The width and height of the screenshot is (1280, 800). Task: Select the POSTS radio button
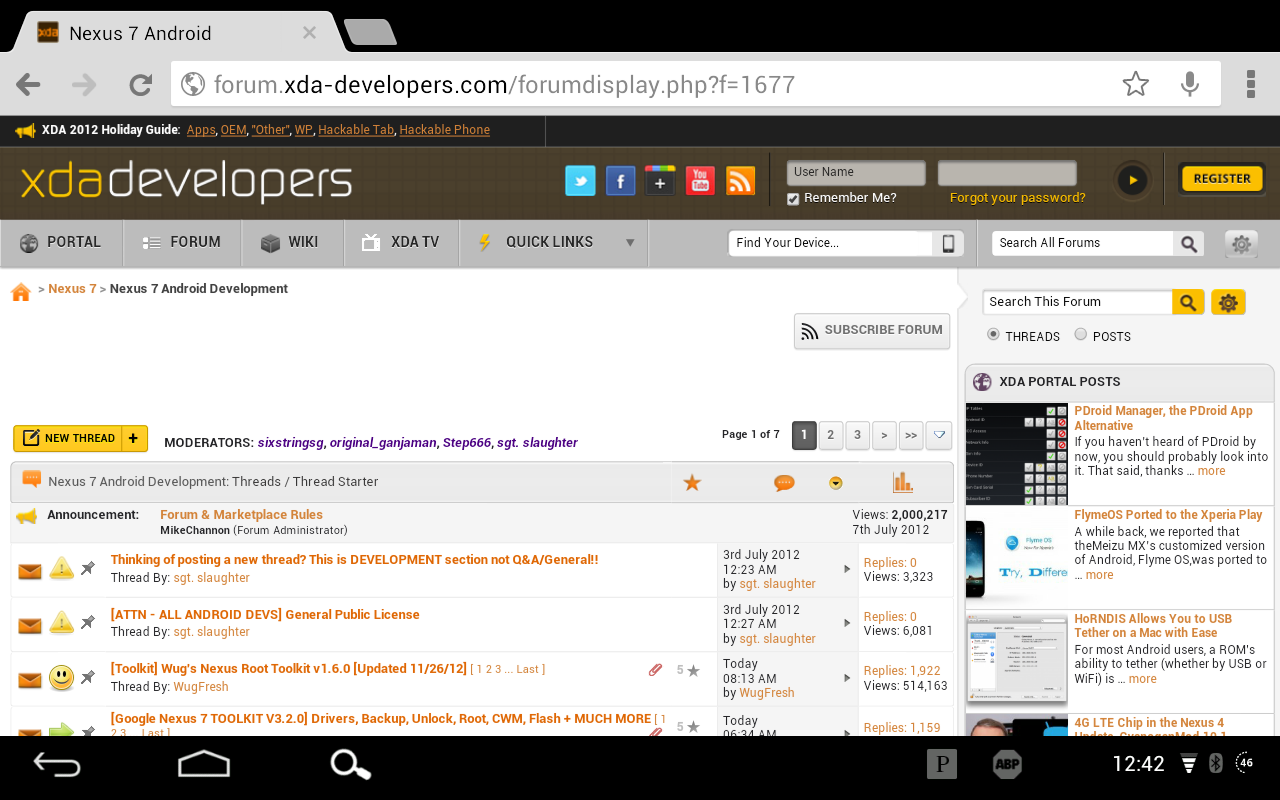(x=1080, y=335)
